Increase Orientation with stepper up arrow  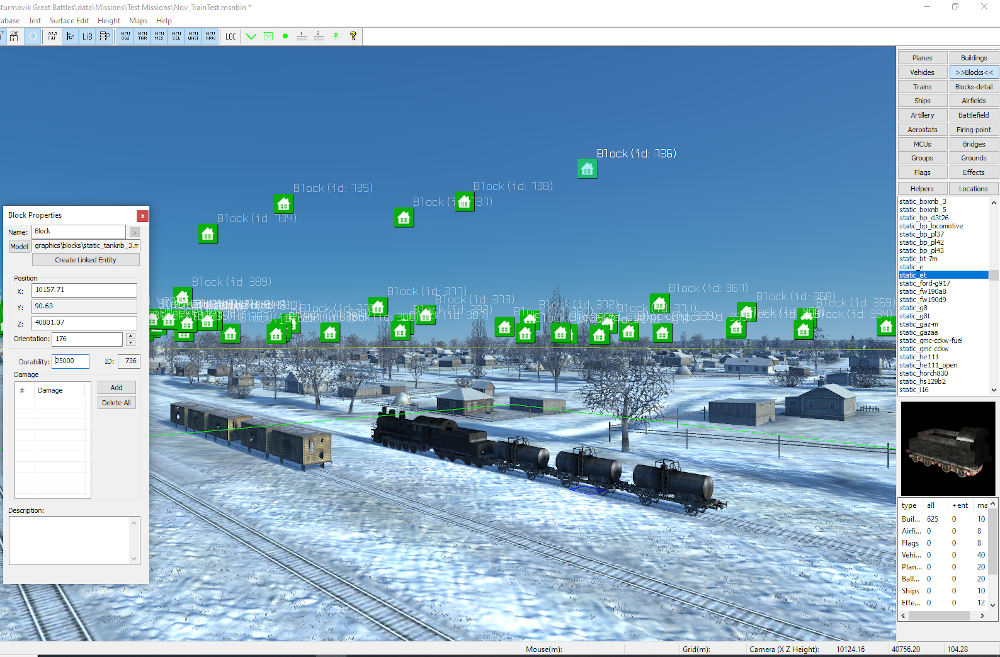click(131, 336)
